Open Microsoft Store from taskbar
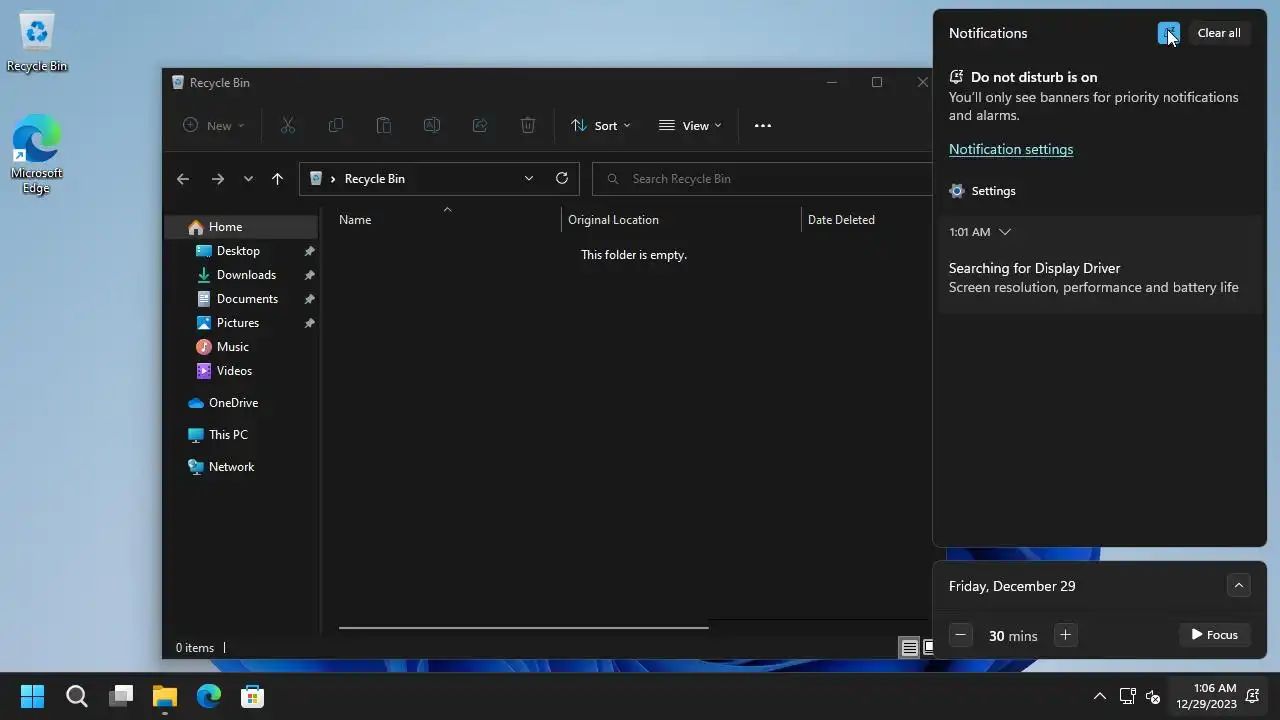Image resolution: width=1280 pixels, height=720 pixels. point(253,696)
